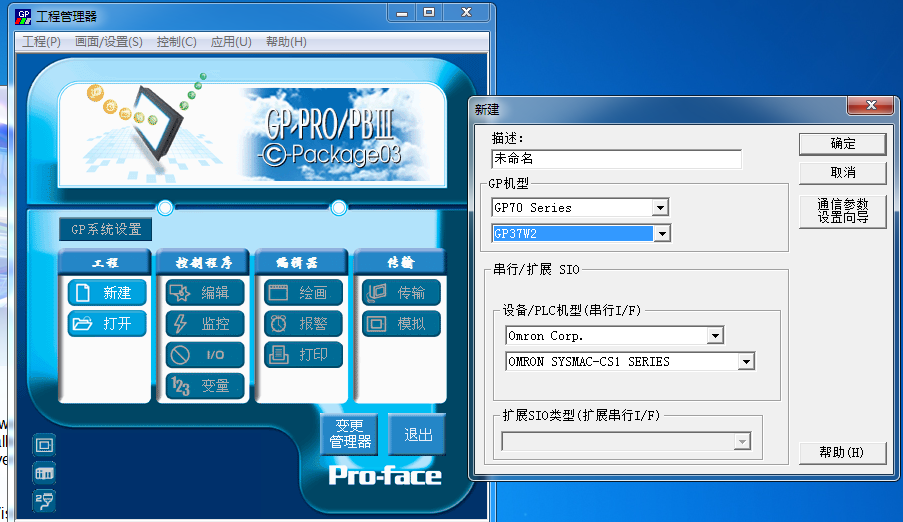Start the 传输 transfer tool
Viewport: 903px width, 522px height.
tap(400, 293)
